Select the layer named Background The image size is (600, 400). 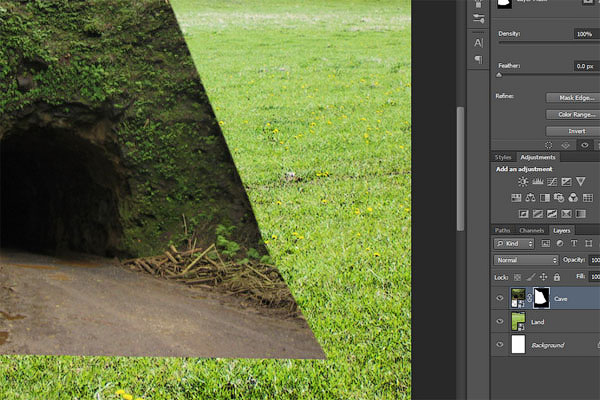547,345
